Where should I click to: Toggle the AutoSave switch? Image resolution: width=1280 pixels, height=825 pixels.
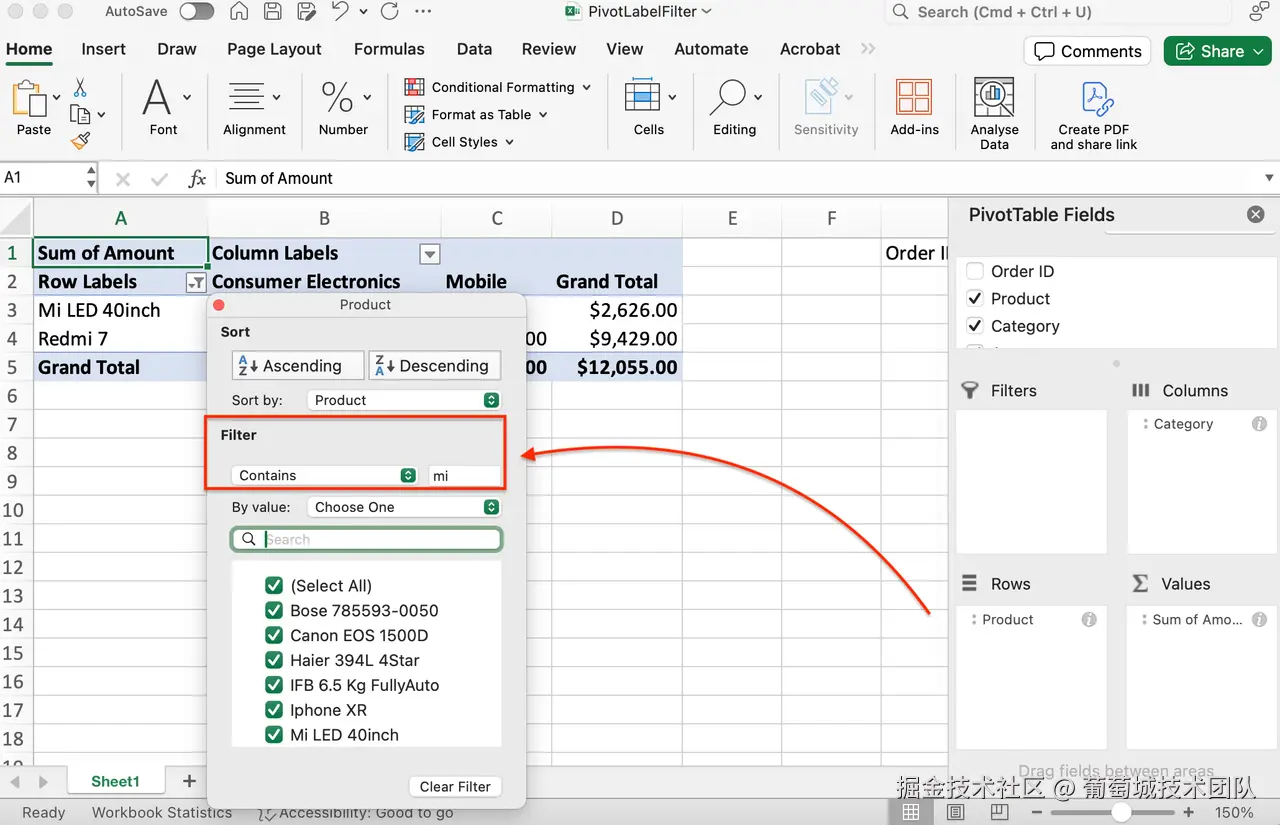[196, 12]
